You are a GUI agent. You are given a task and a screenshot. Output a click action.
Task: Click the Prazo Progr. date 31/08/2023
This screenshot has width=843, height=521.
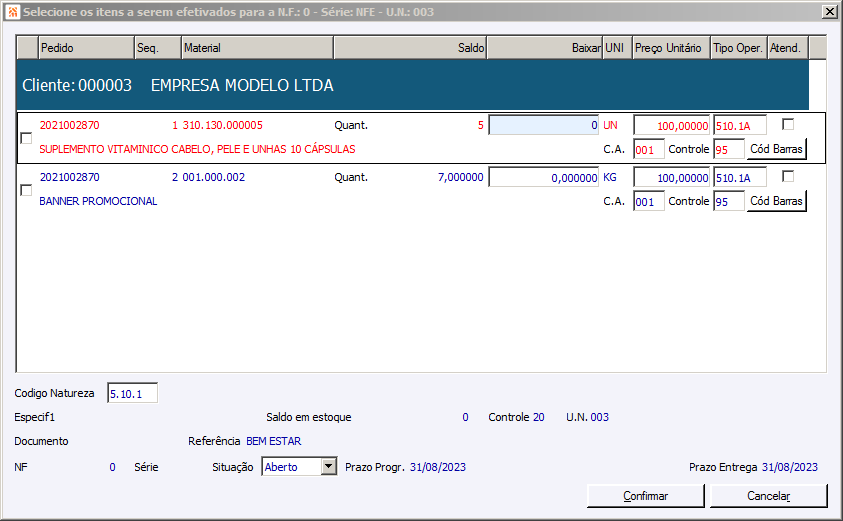[438, 467]
